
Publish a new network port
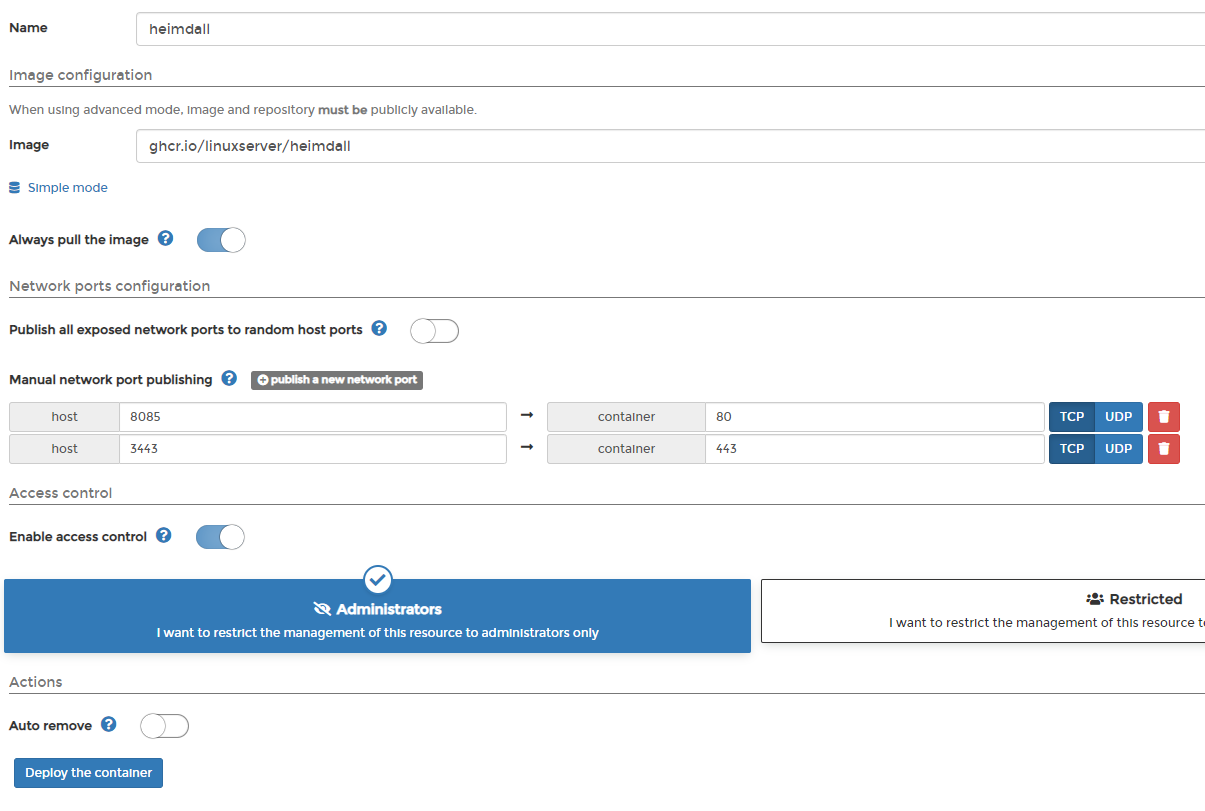coord(337,380)
